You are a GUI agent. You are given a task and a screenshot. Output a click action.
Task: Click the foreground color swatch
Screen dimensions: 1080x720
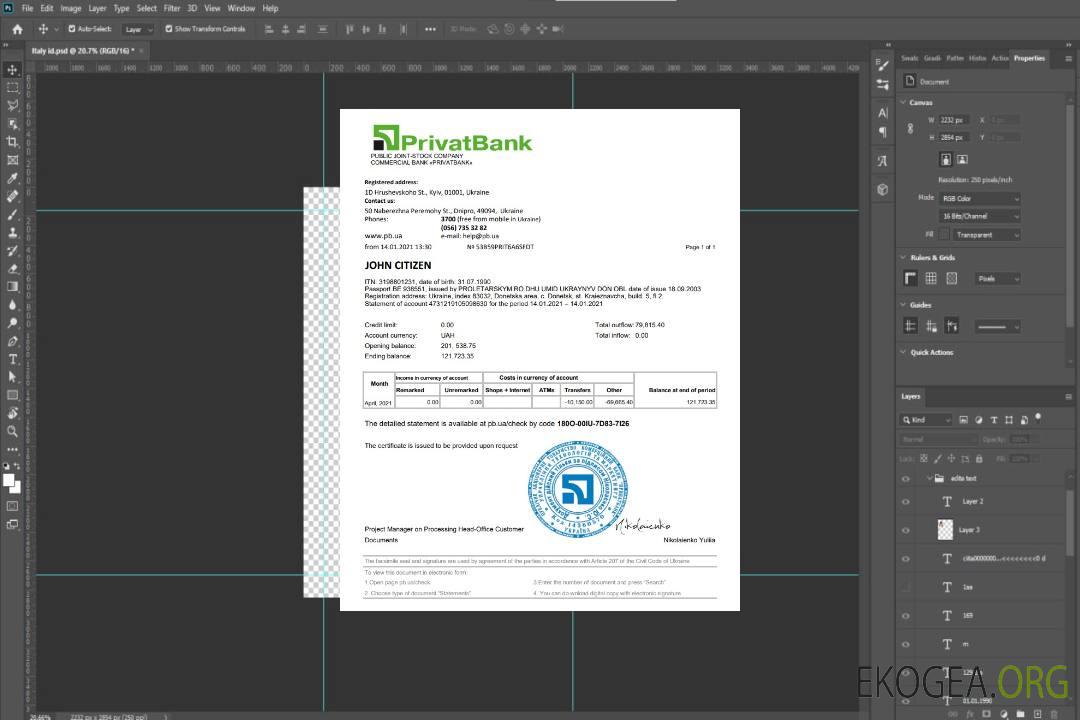pos(8,480)
